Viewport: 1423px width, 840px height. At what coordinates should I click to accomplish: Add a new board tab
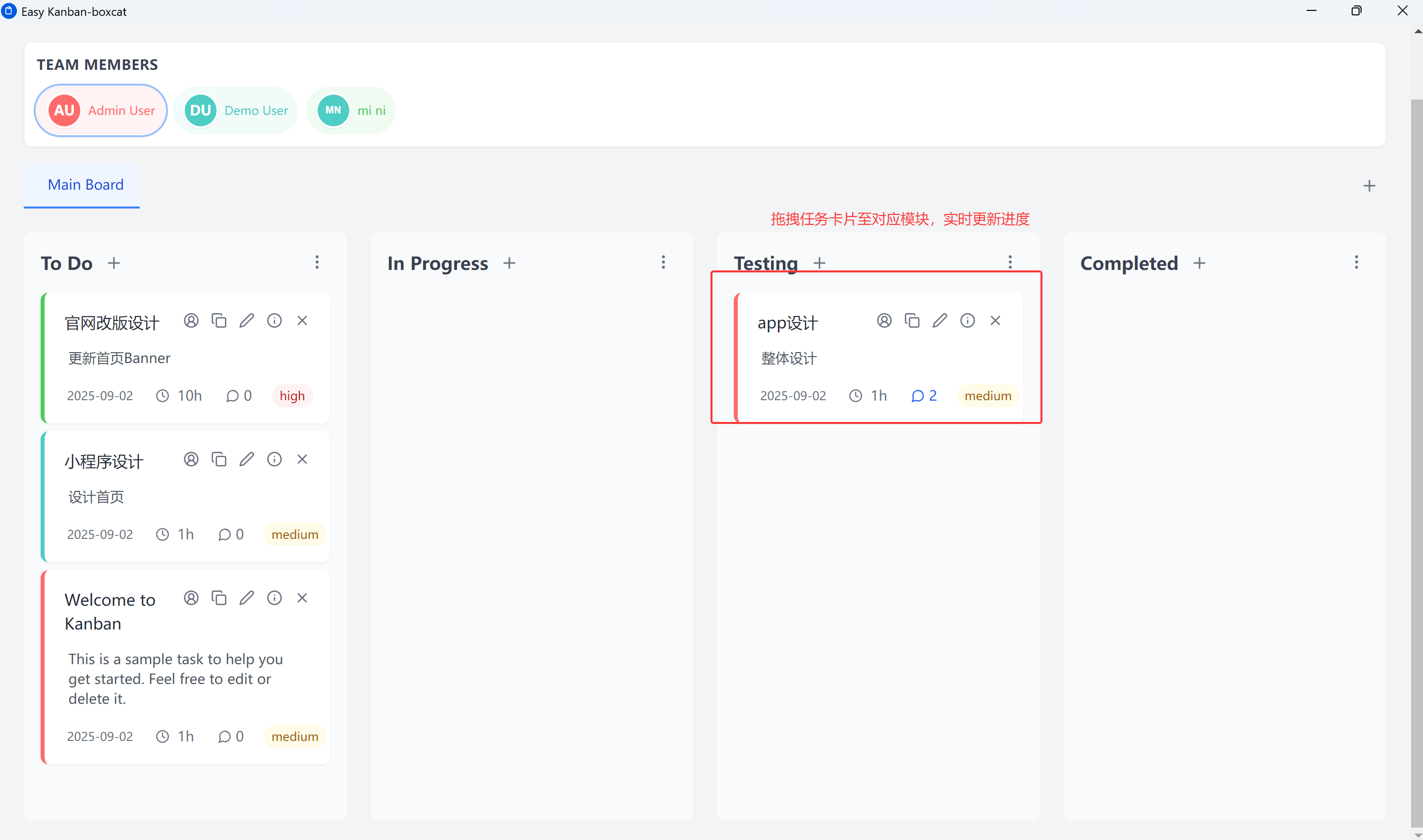point(1369,186)
